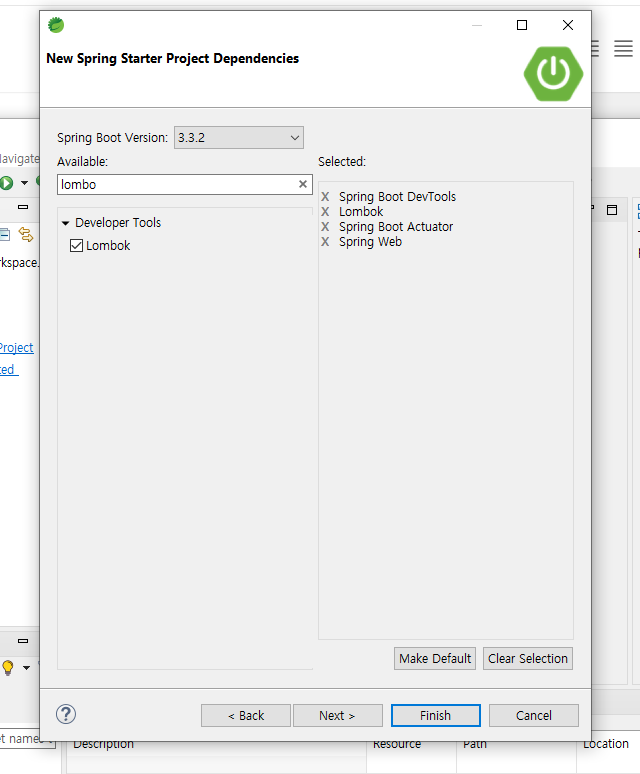Click the Location column header

[605, 744]
